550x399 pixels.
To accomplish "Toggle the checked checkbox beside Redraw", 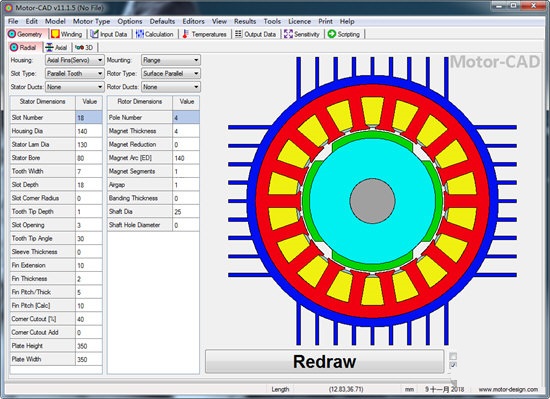I will point(453,365).
